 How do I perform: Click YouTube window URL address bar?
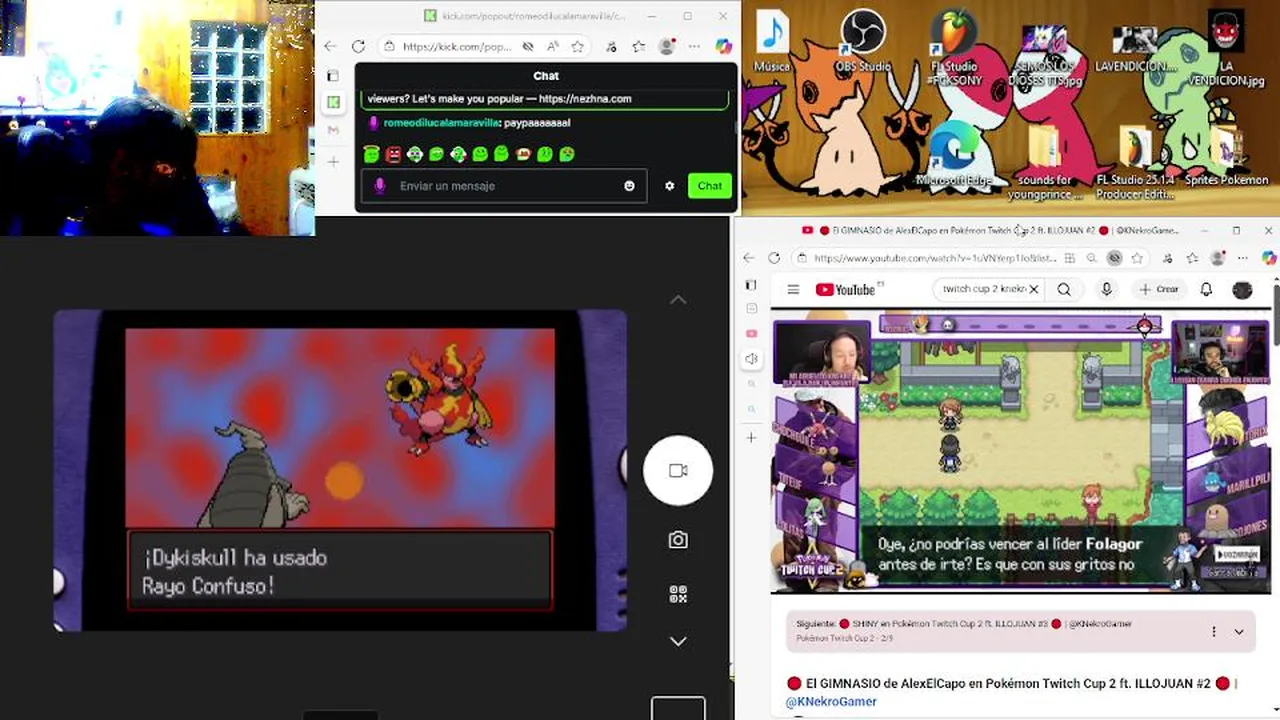point(934,258)
